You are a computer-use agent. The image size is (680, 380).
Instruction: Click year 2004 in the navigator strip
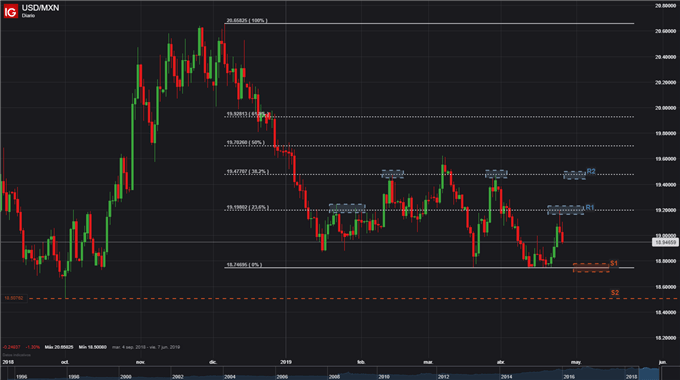[230, 377]
